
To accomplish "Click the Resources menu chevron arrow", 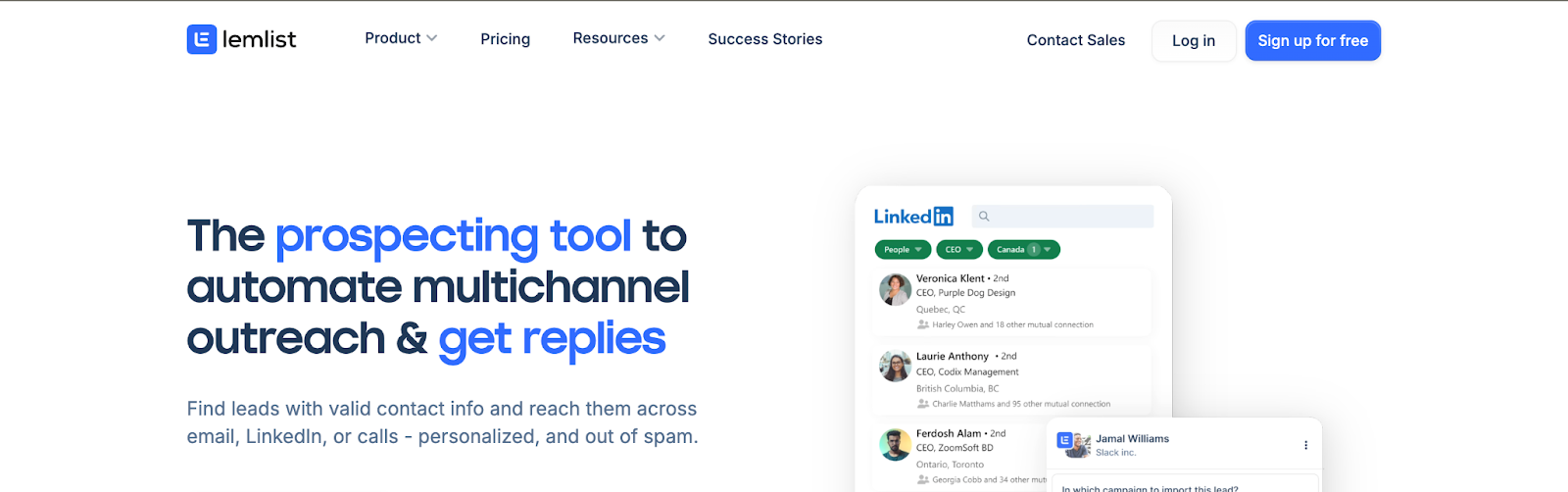I will [x=660, y=38].
